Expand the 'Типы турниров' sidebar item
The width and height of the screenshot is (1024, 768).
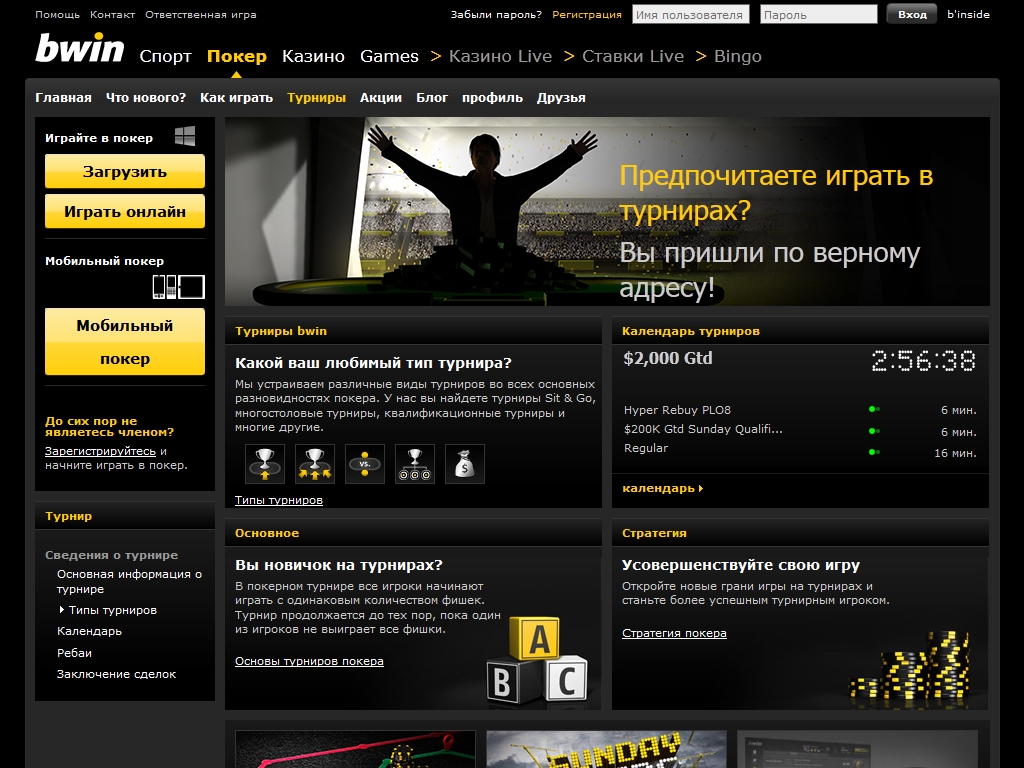point(112,610)
